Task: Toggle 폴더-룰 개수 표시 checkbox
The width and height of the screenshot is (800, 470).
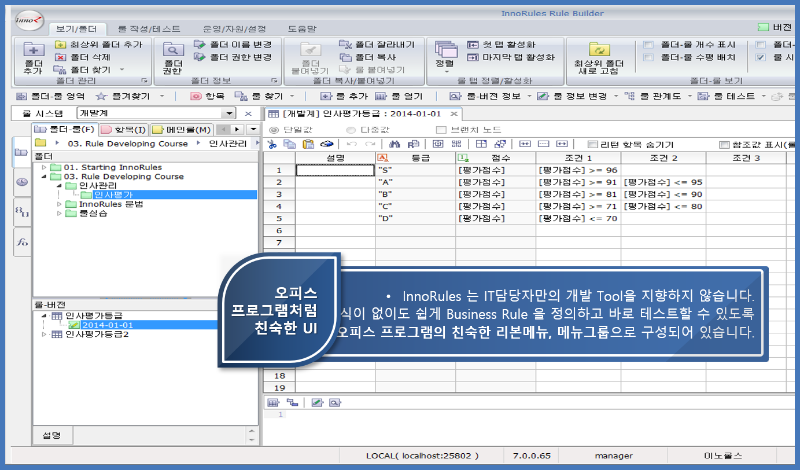Action: pyautogui.click(x=648, y=45)
